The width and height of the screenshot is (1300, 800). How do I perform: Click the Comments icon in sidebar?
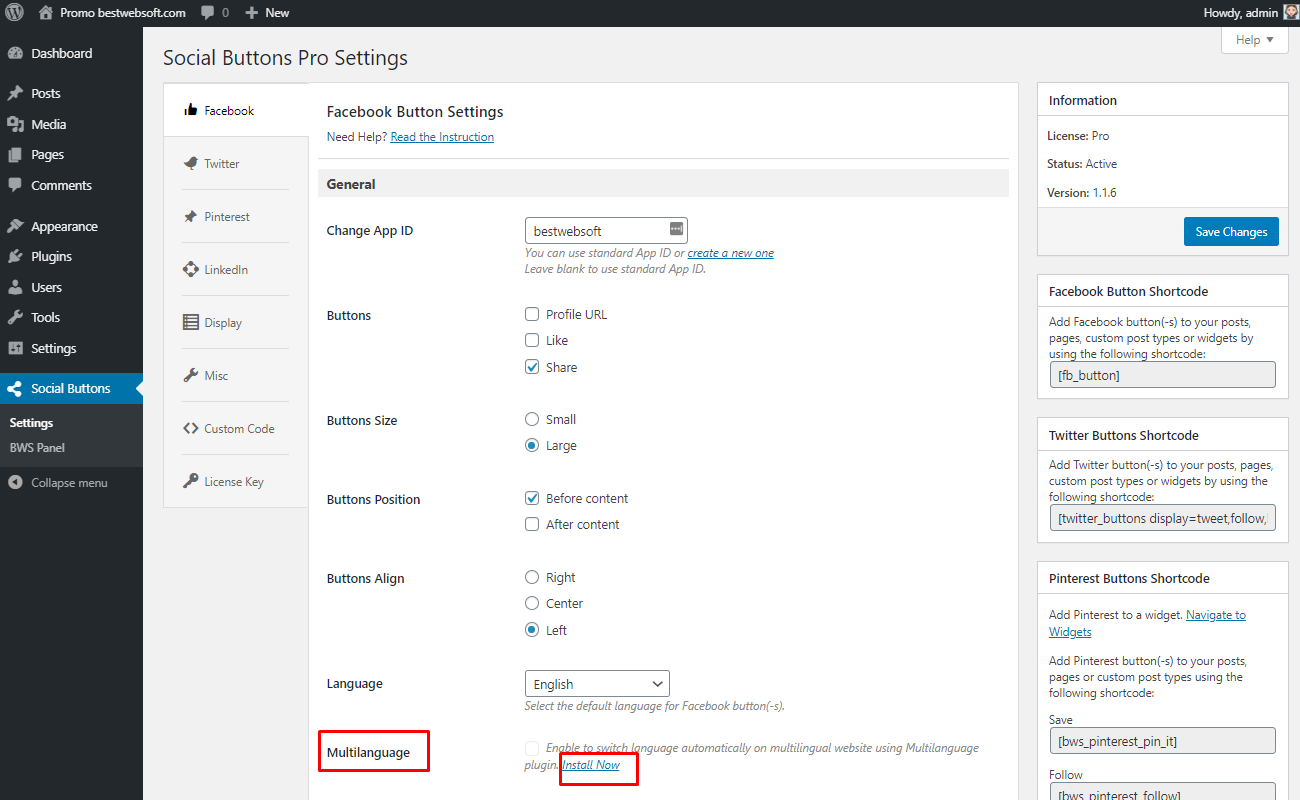15,186
